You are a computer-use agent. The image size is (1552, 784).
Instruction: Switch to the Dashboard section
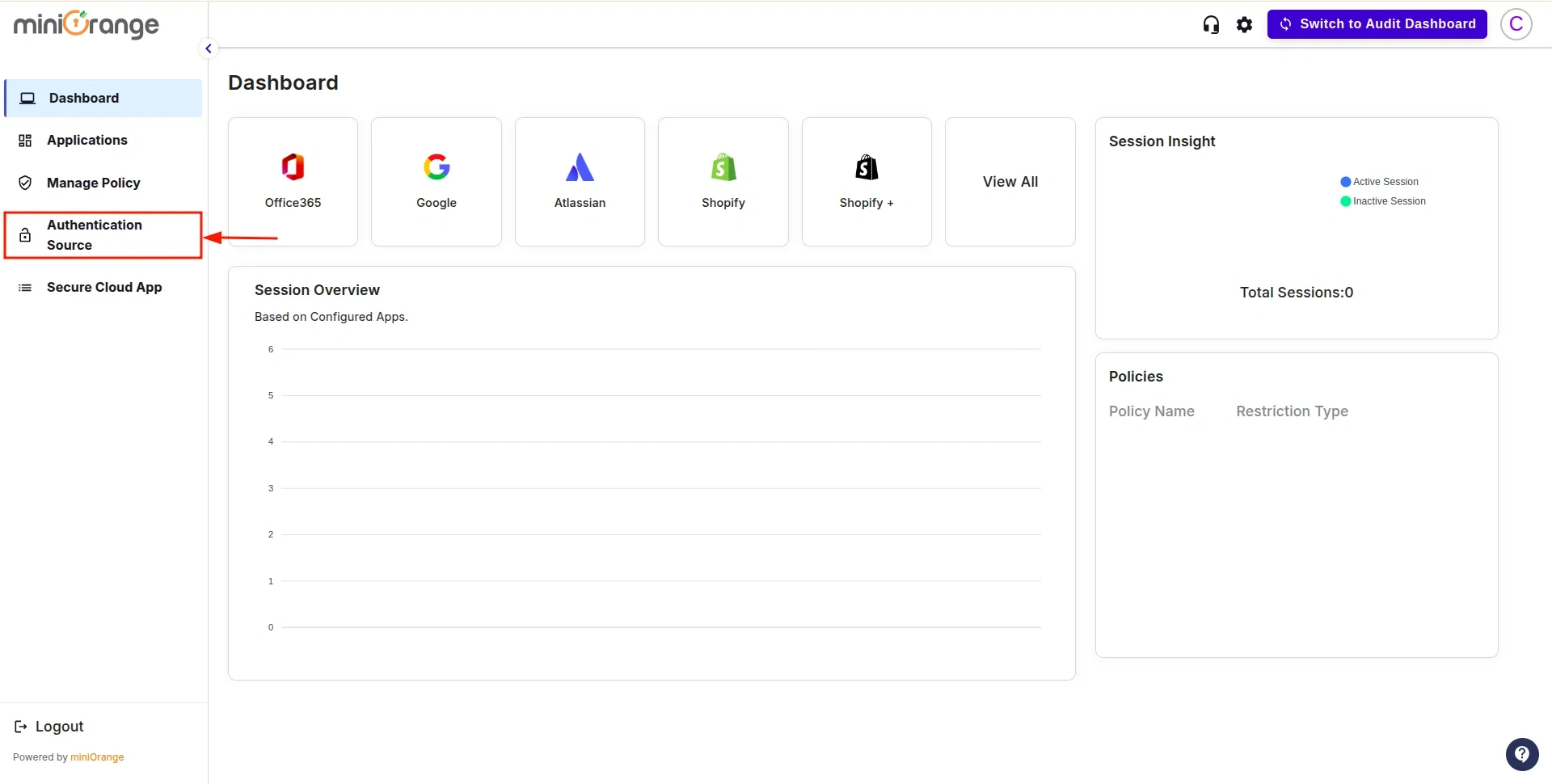click(83, 98)
